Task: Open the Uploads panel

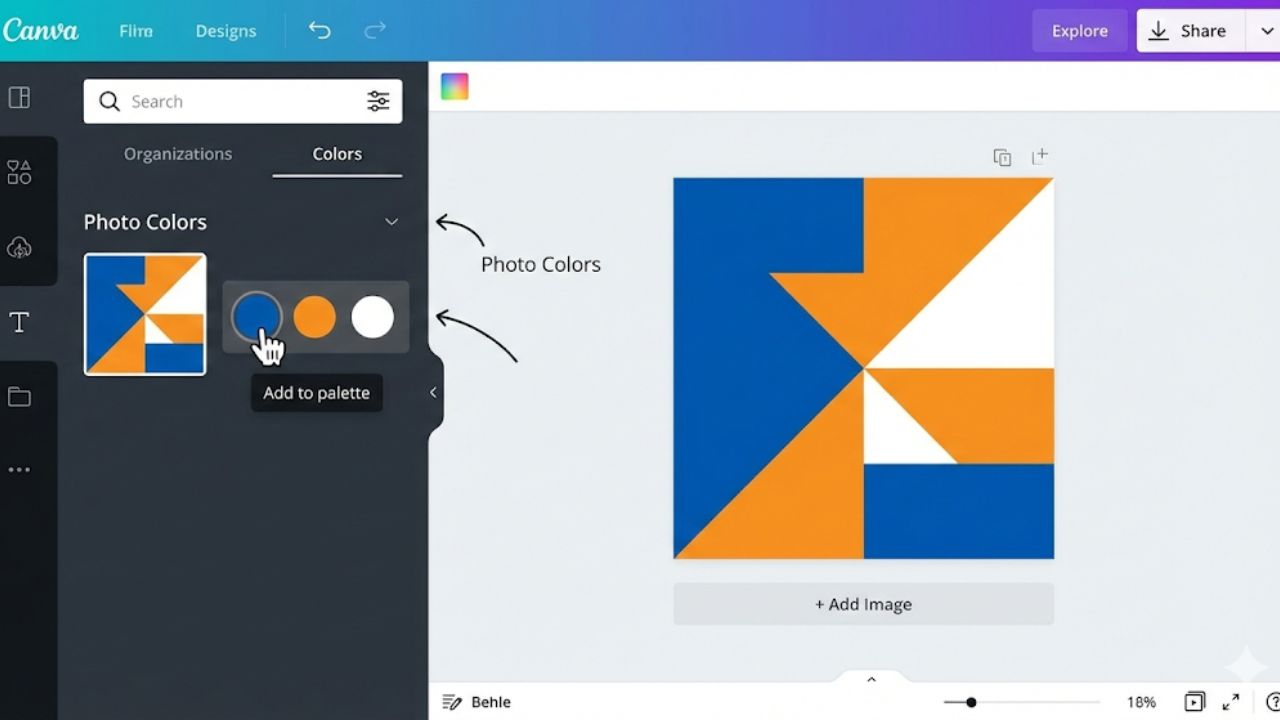Action: tap(19, 247)
